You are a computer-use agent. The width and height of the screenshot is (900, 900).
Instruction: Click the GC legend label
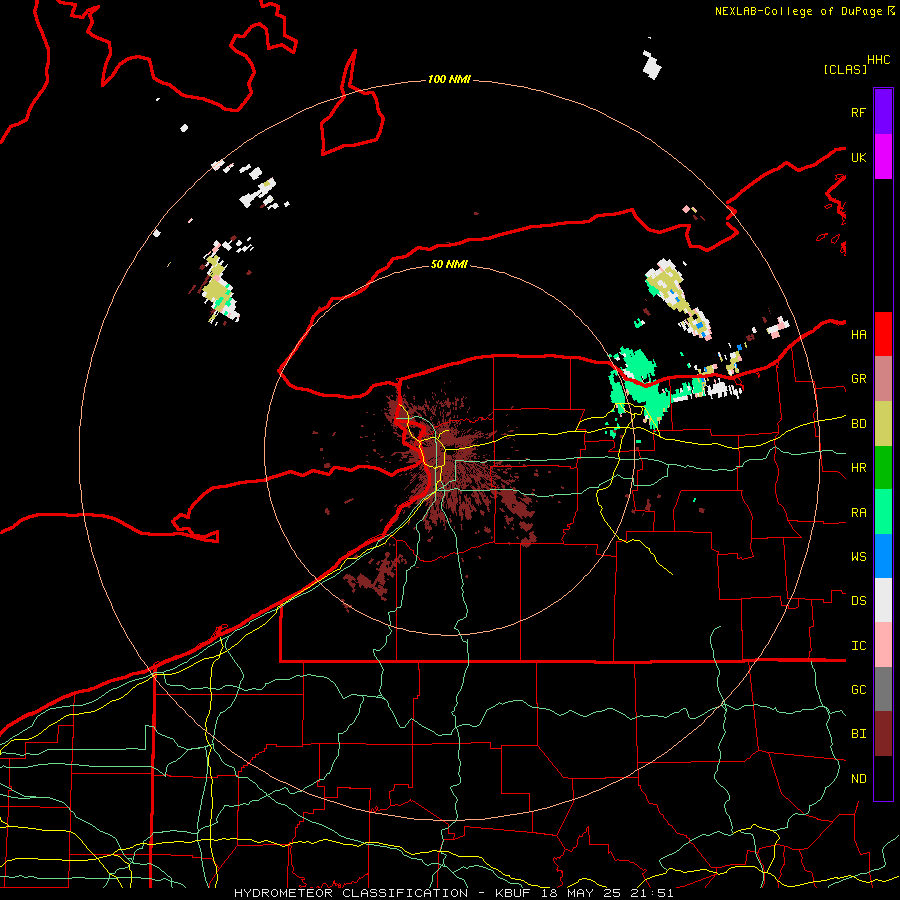tap(858, 690)
